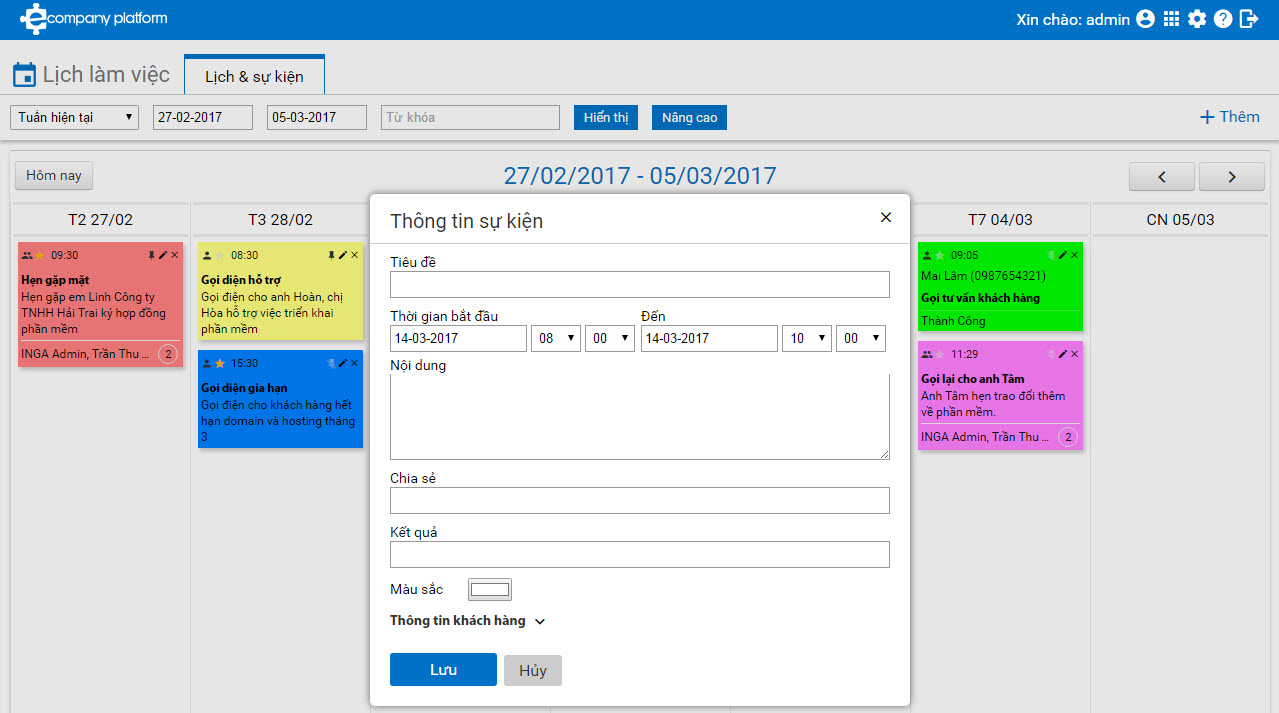Edit the Gọi điện hỗ trợ event
The image size is (1279, 713).
343,255
